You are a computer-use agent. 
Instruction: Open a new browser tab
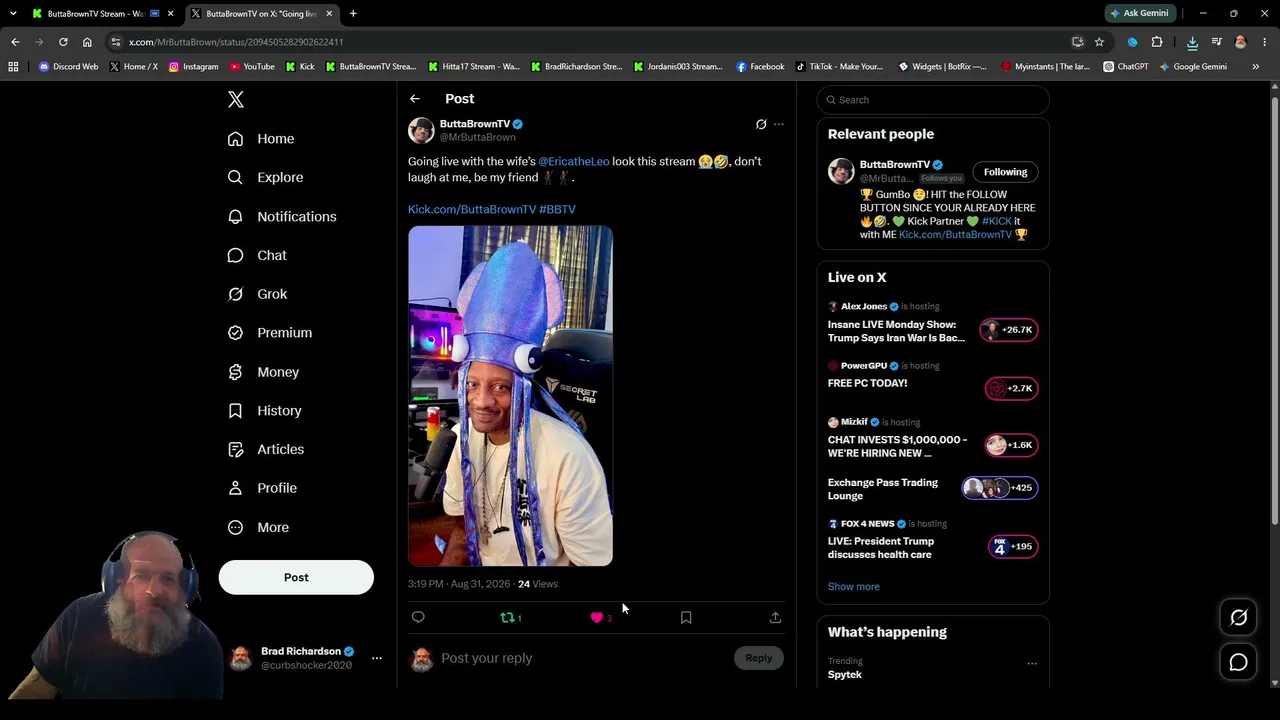353,14
